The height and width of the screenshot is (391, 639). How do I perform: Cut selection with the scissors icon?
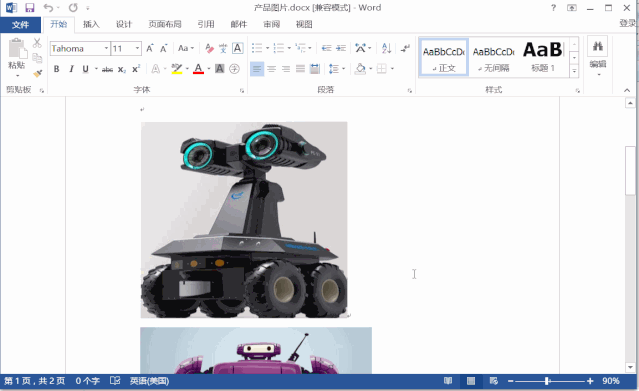(37, 43)
